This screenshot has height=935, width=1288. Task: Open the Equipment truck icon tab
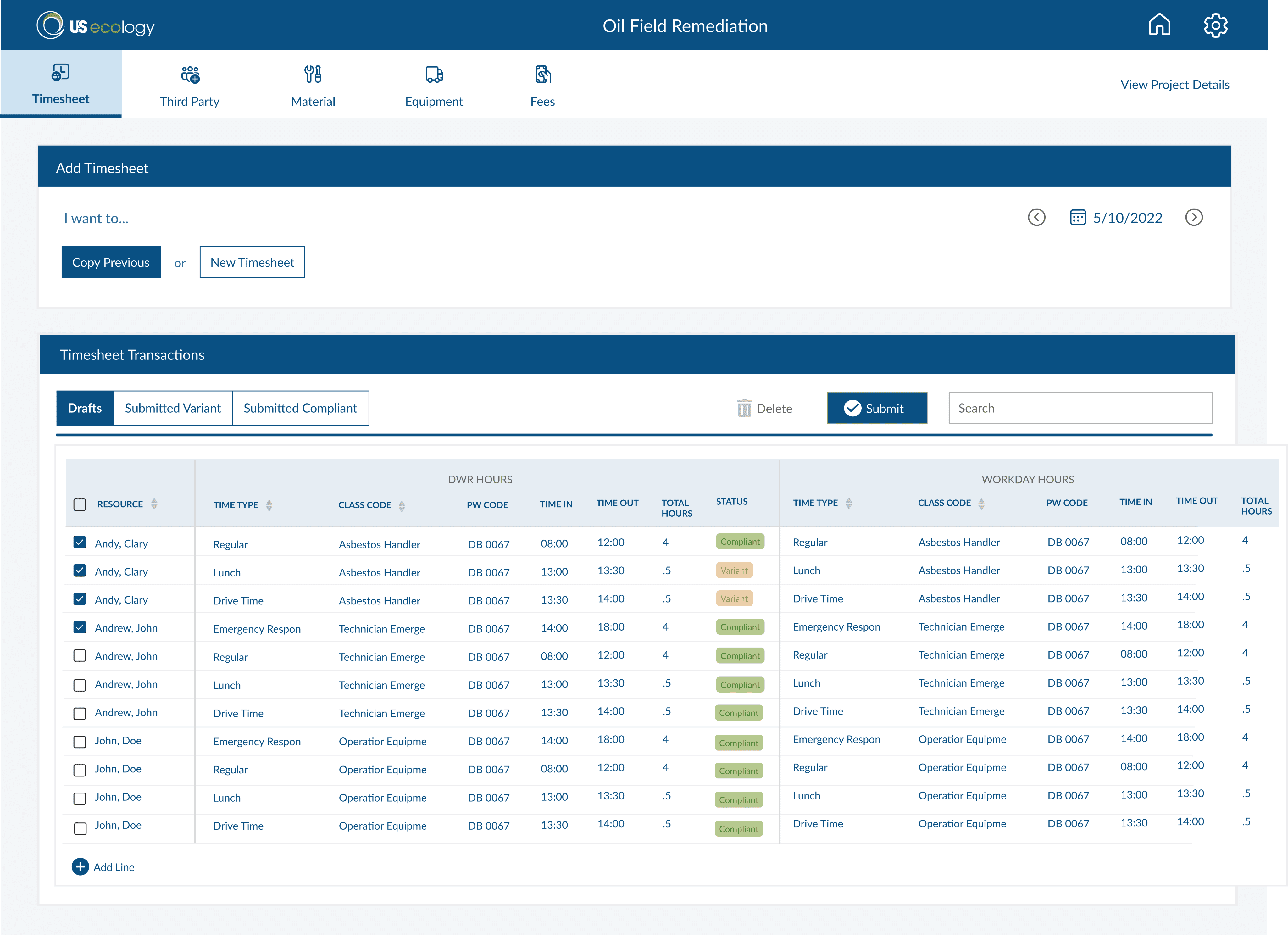tap(435, 75)
